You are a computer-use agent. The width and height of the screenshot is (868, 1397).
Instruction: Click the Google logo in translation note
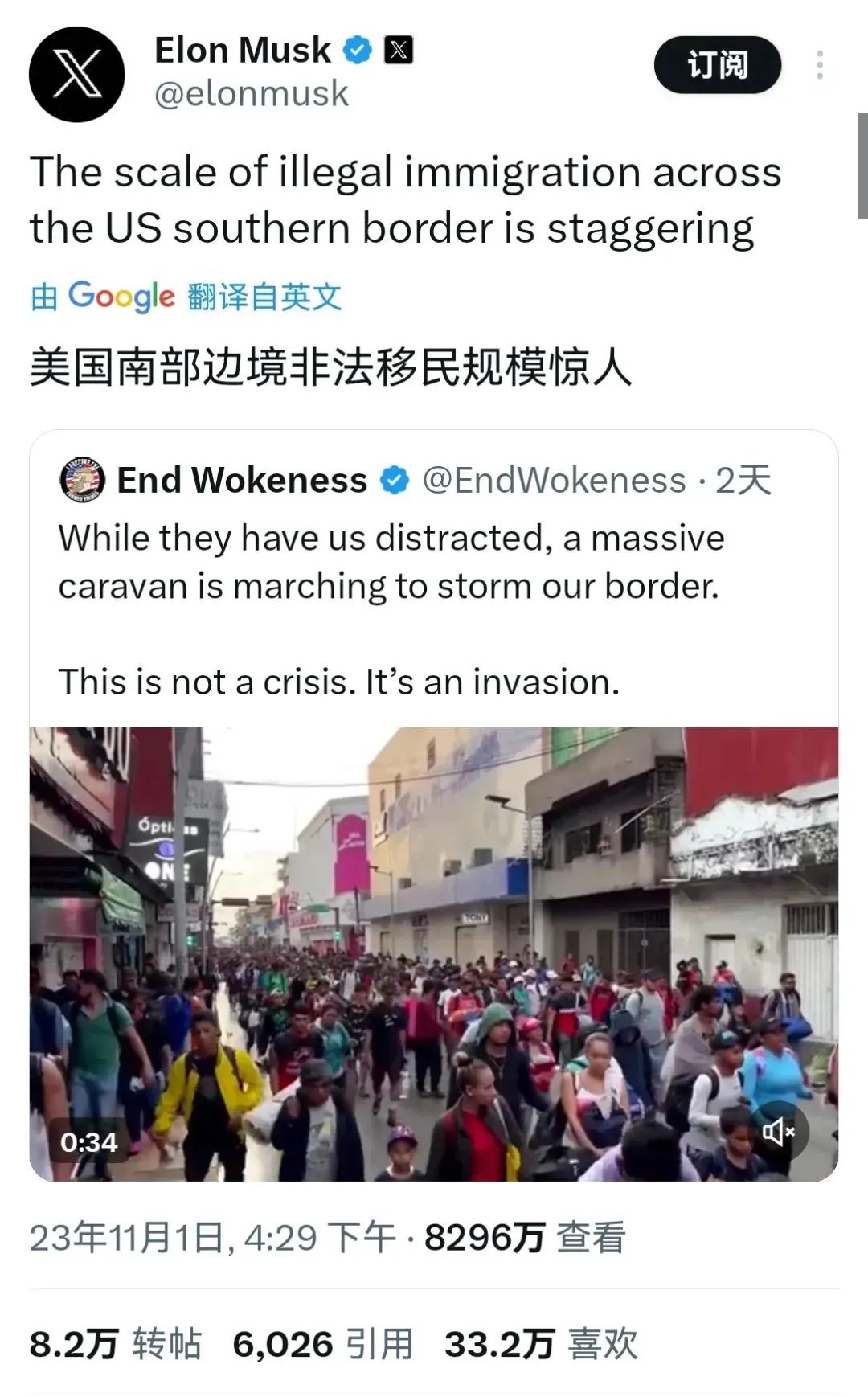tap(121, 297)
